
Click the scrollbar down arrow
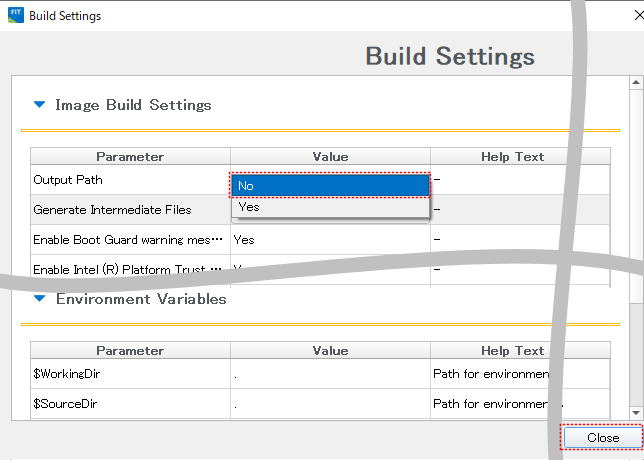pos(636,412)
